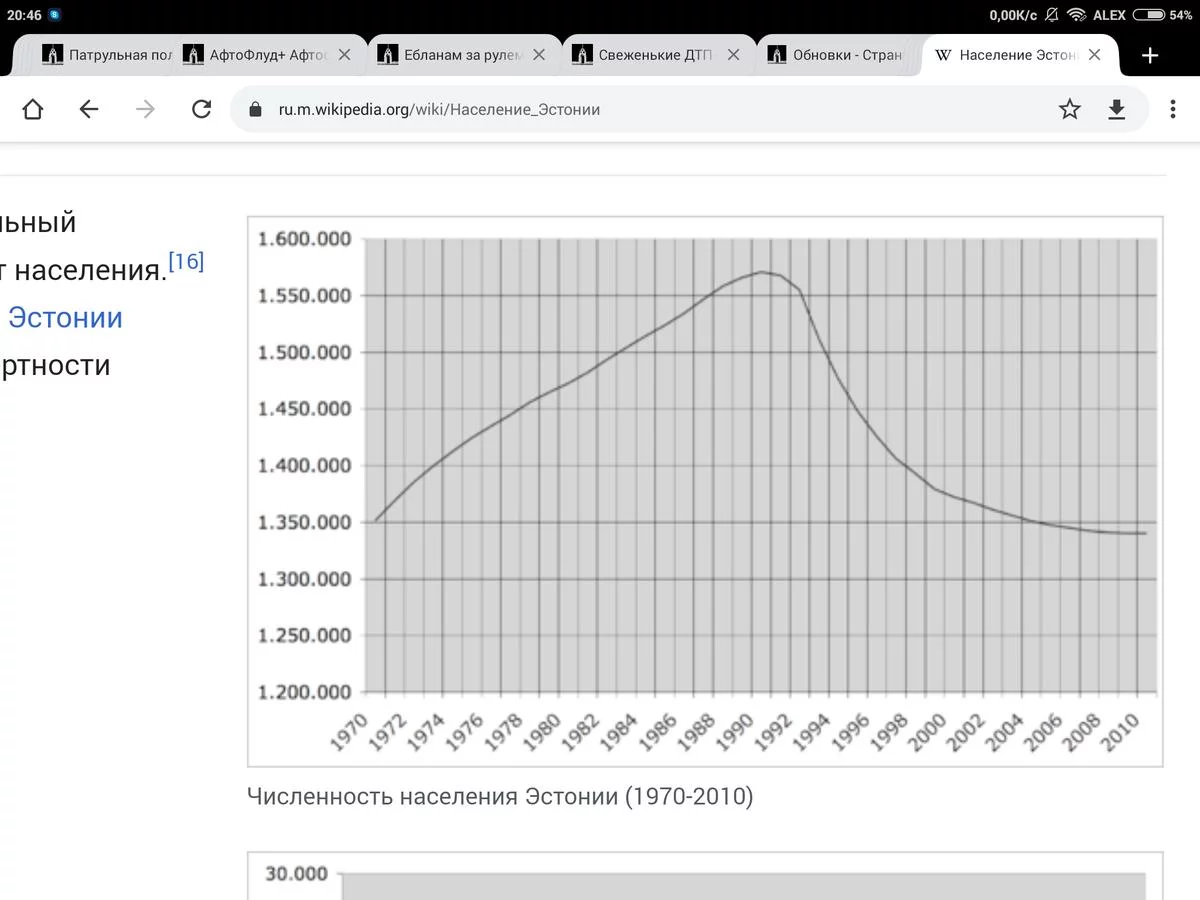Click the padlock icon next to the URL
The image size is (1200, 900).
coord(254,109)
